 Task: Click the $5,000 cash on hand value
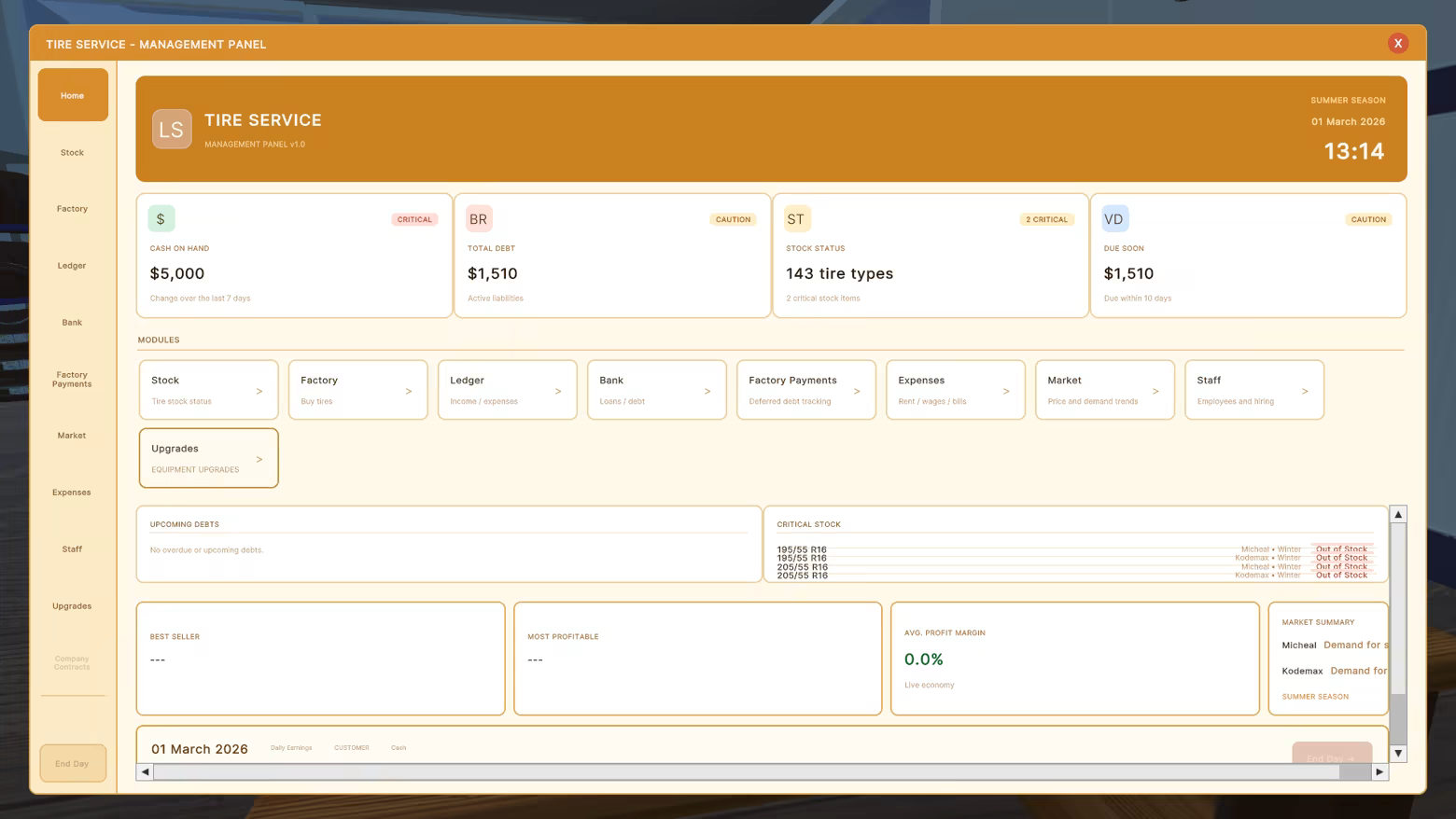tap(177, 273)
